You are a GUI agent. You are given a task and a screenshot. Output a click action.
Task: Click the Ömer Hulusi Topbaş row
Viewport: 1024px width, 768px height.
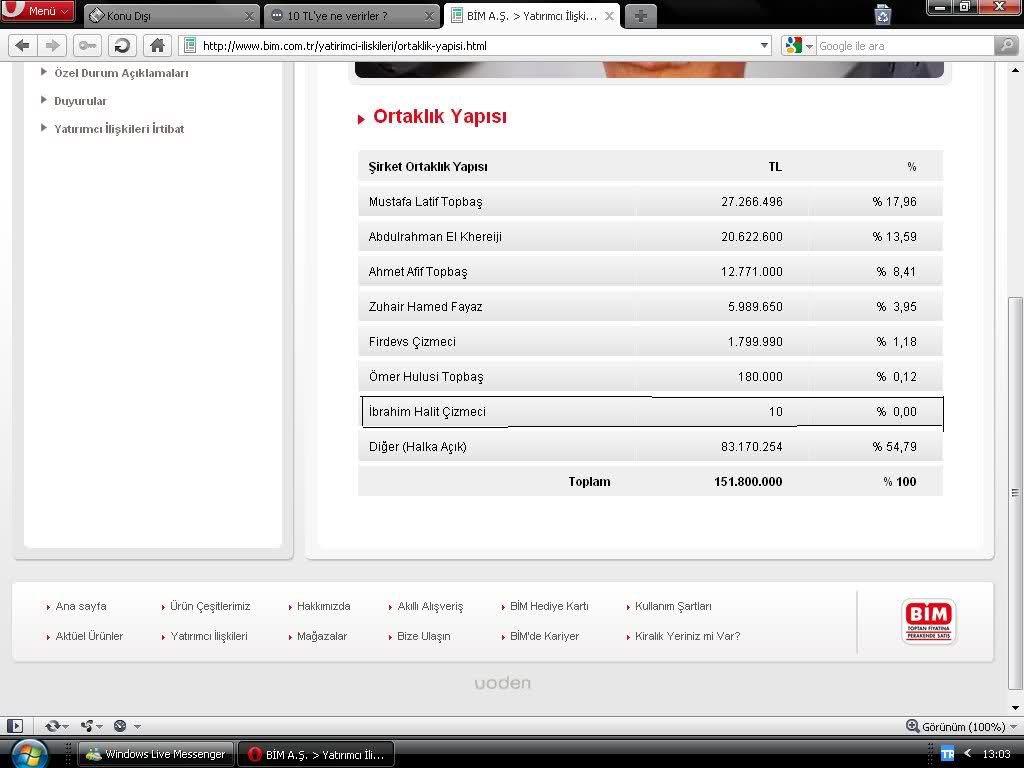(x=650, y=377)
